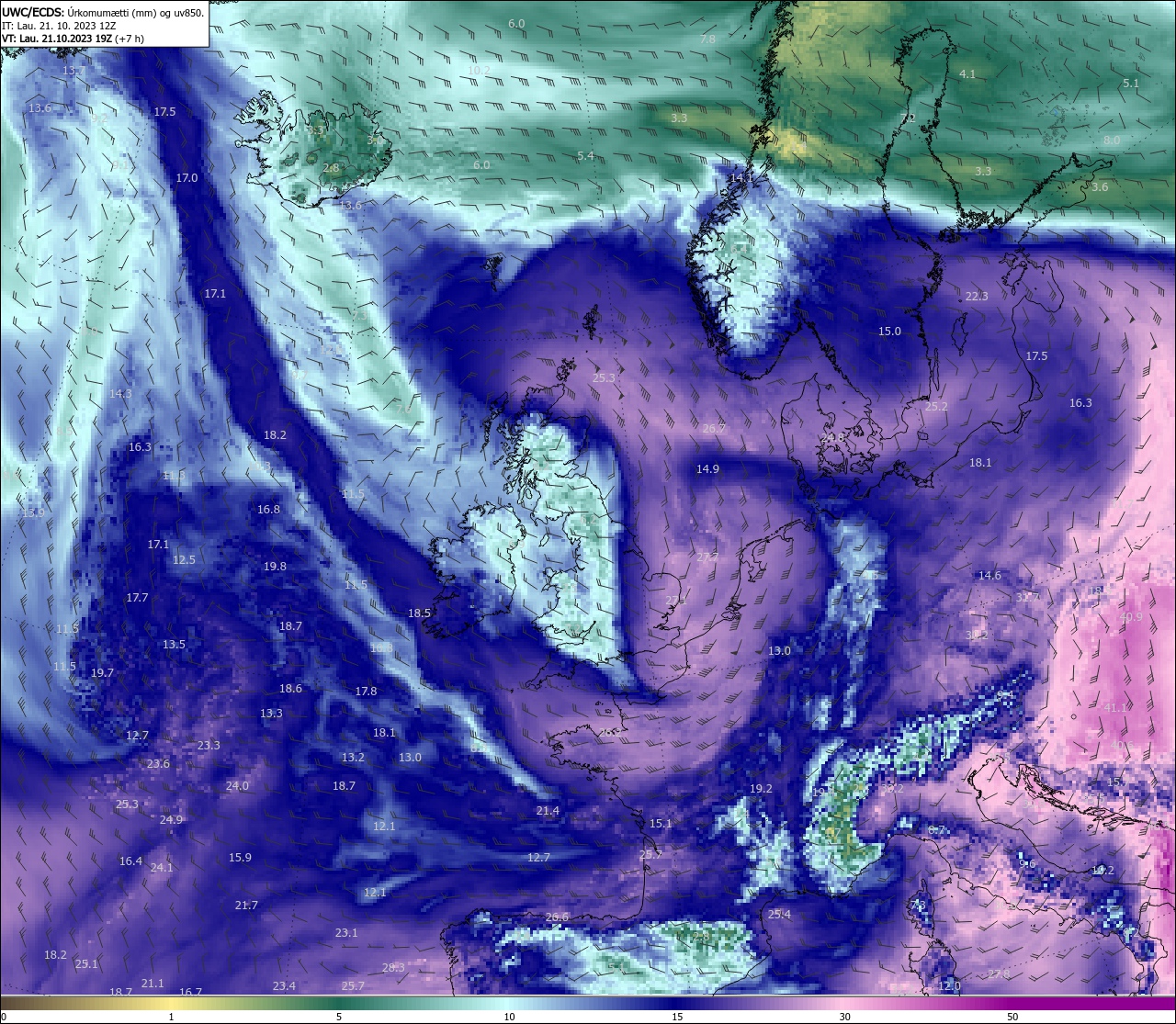Image resolution: width=1176 pixels, height=1024 pixels.
Task: Click the 26.7 value label
Action: pos(714,429)
